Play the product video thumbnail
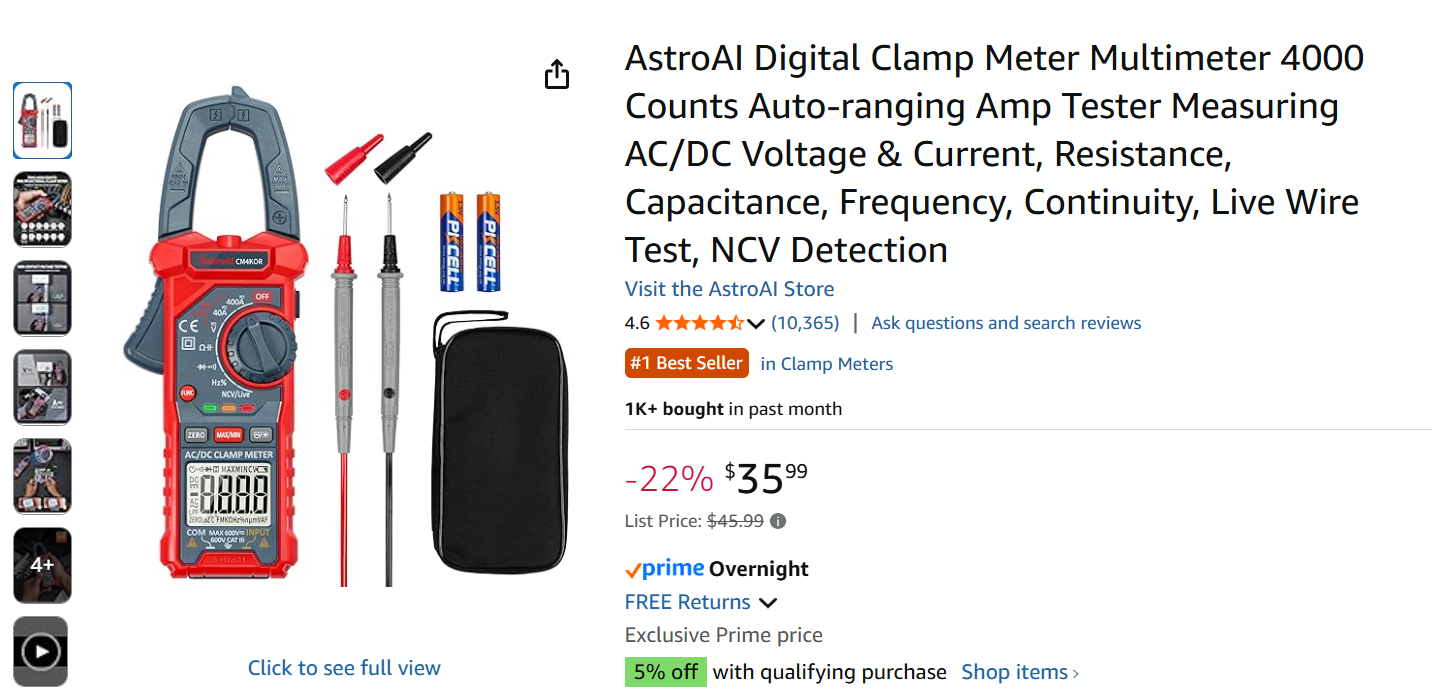1432x696 pixels. click(42, 652)
